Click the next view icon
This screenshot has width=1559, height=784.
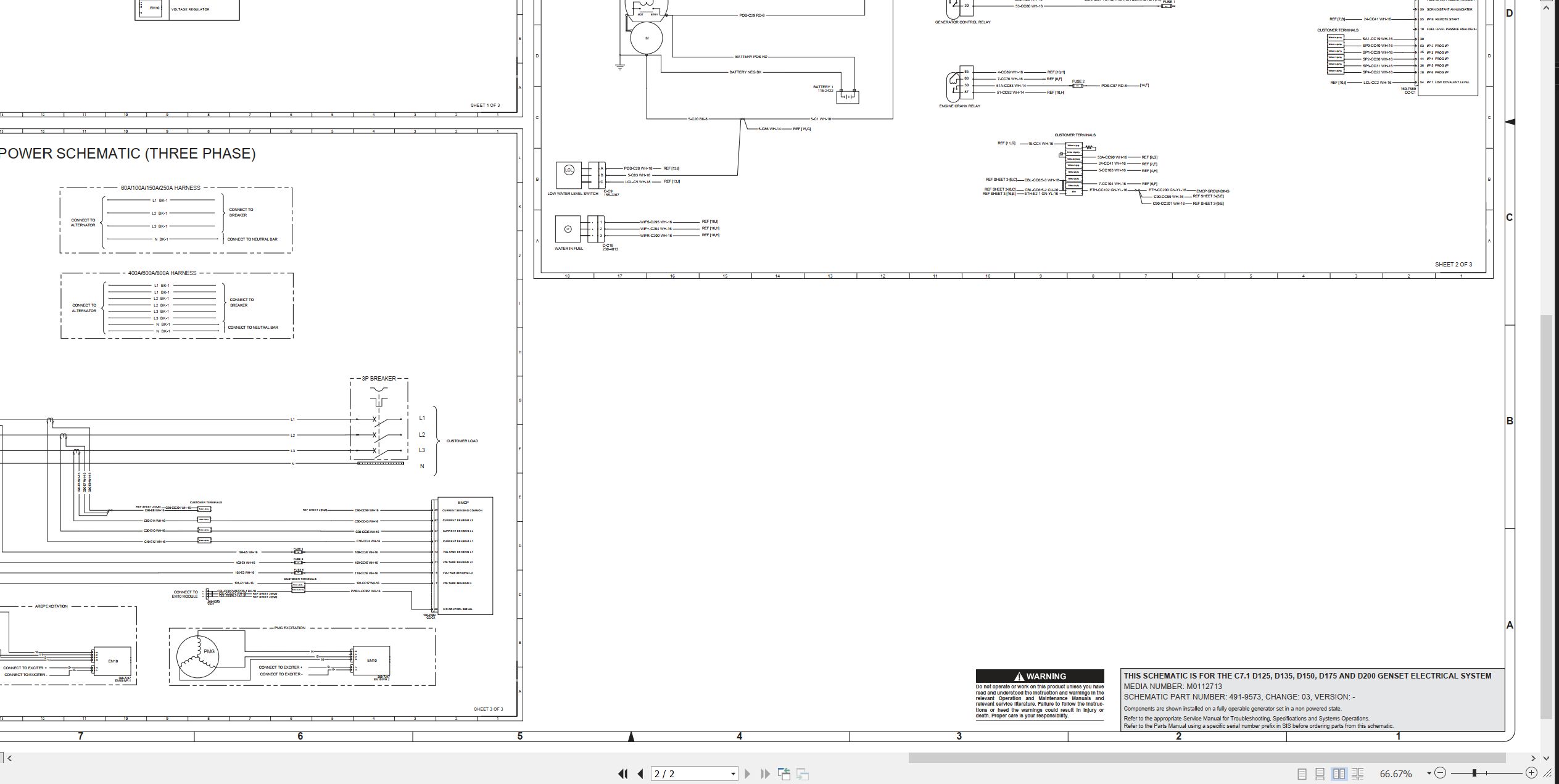803,774
